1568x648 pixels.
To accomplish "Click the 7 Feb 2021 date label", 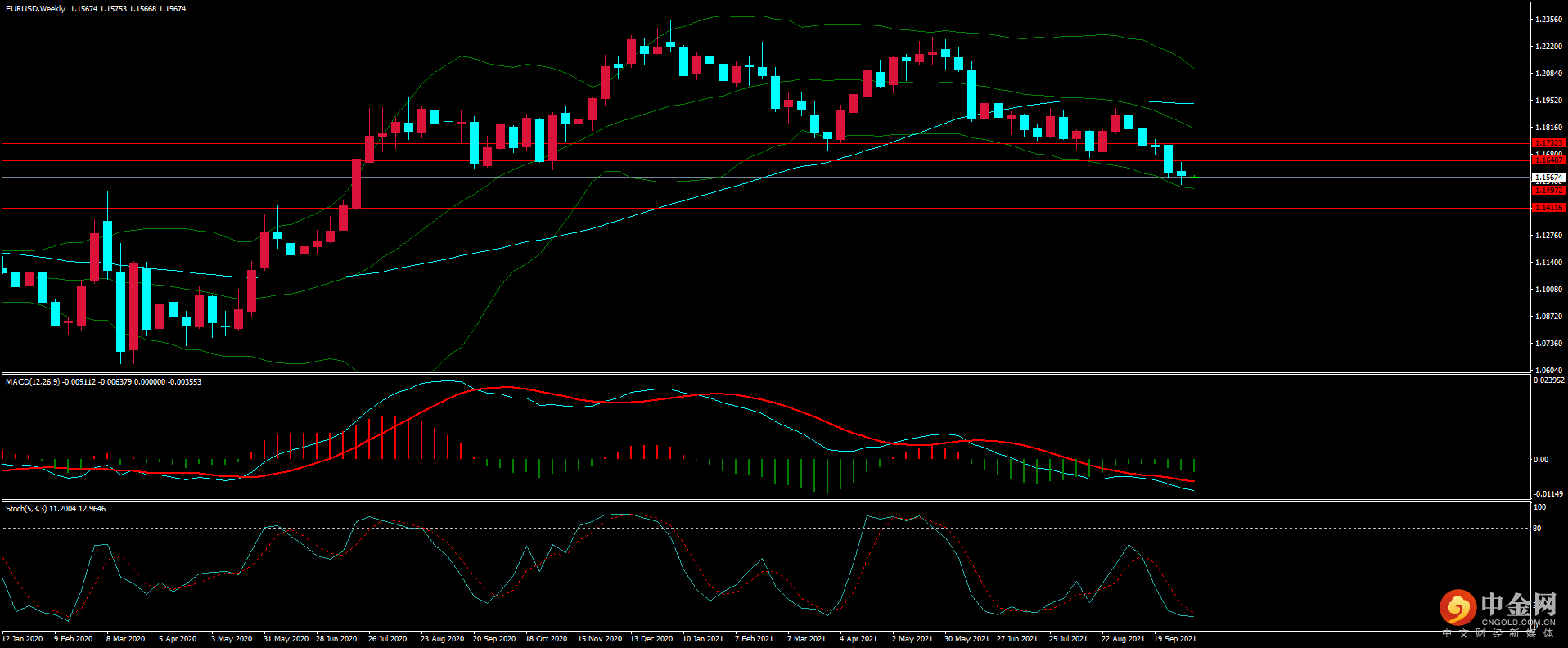I will point(755,639).
